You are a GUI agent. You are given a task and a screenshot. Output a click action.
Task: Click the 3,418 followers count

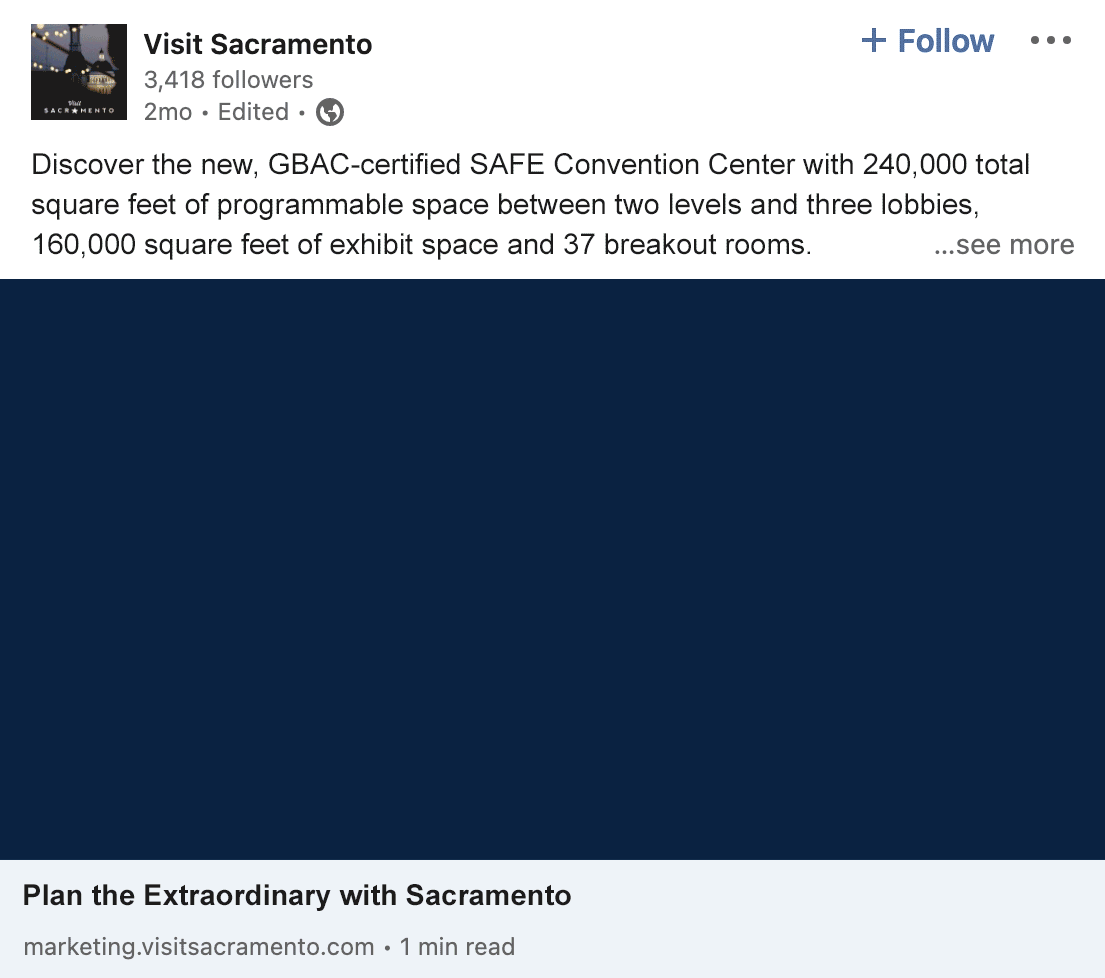228,80
